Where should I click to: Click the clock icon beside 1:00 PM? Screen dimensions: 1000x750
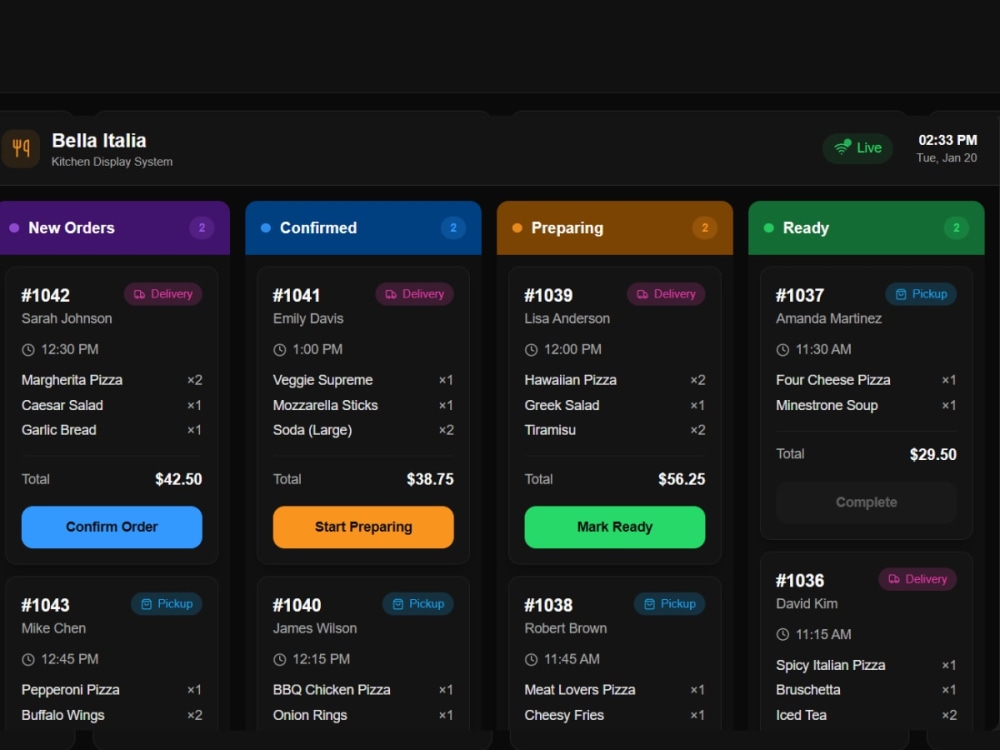click(x=279, y=349)
